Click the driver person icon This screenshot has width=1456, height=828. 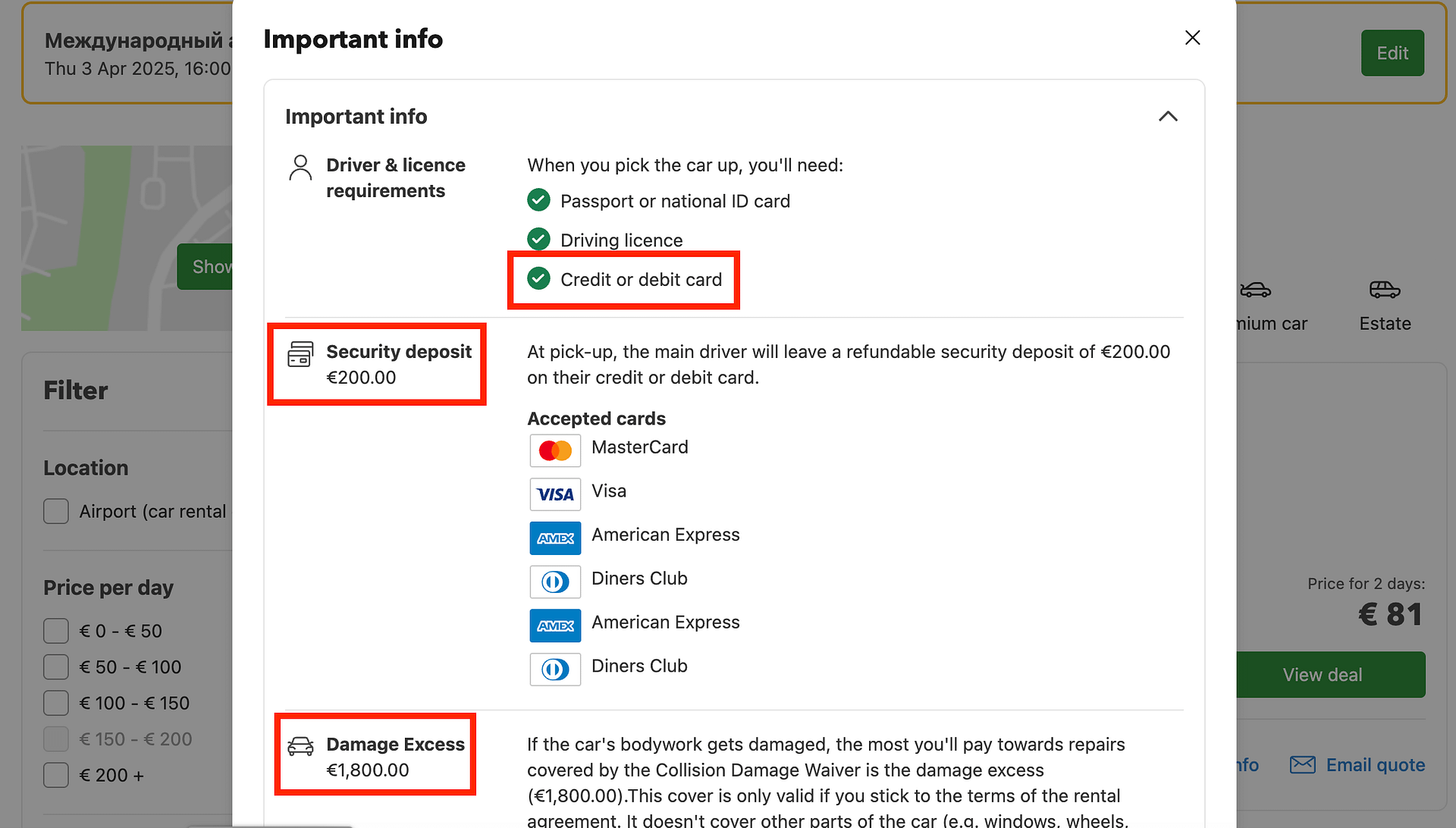pos(300,167)
